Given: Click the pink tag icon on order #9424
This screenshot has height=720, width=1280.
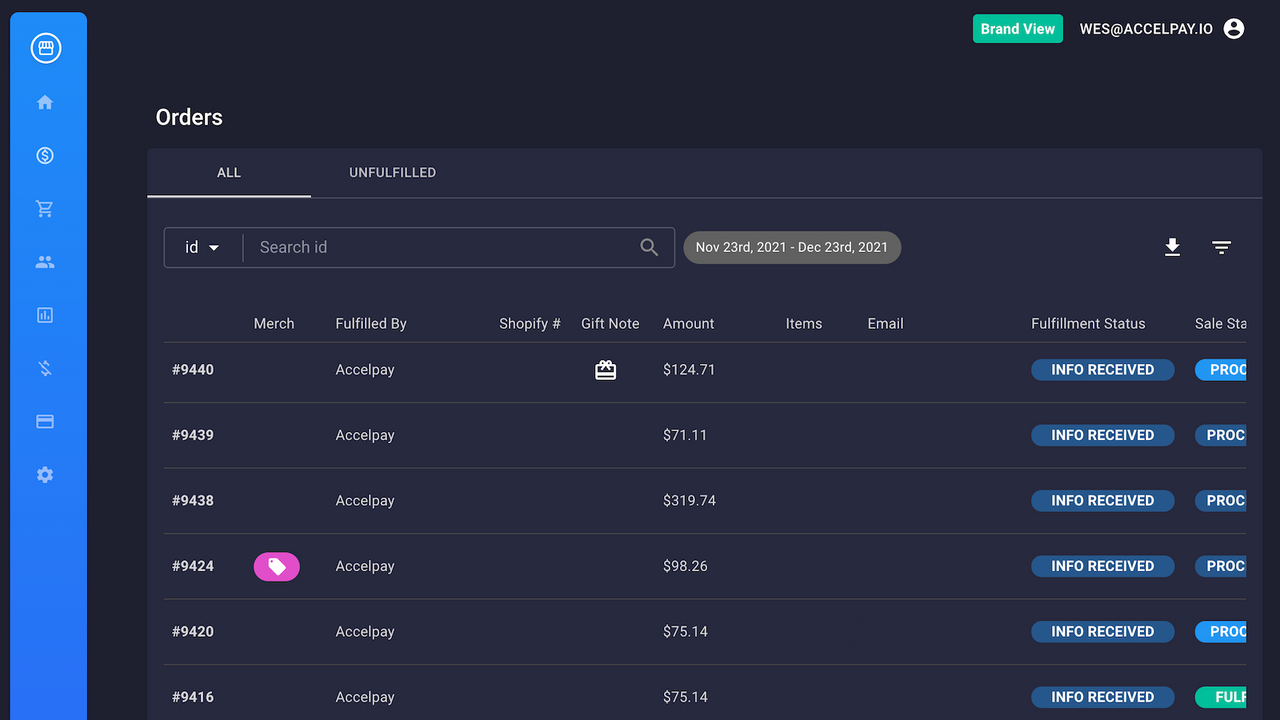Looking at the screenshot, I should (276, 566).
